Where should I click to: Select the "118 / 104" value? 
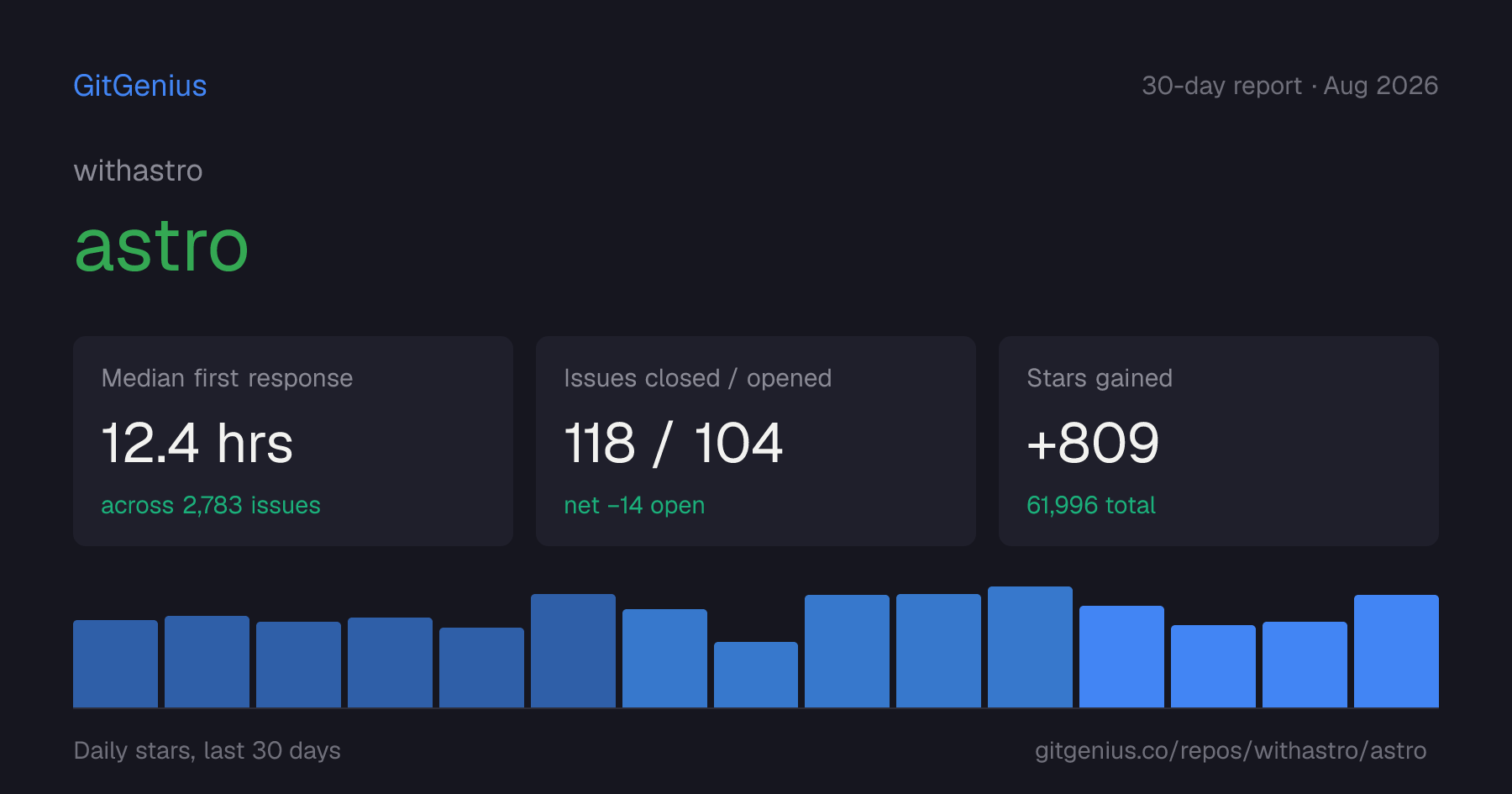click(674, 443)
